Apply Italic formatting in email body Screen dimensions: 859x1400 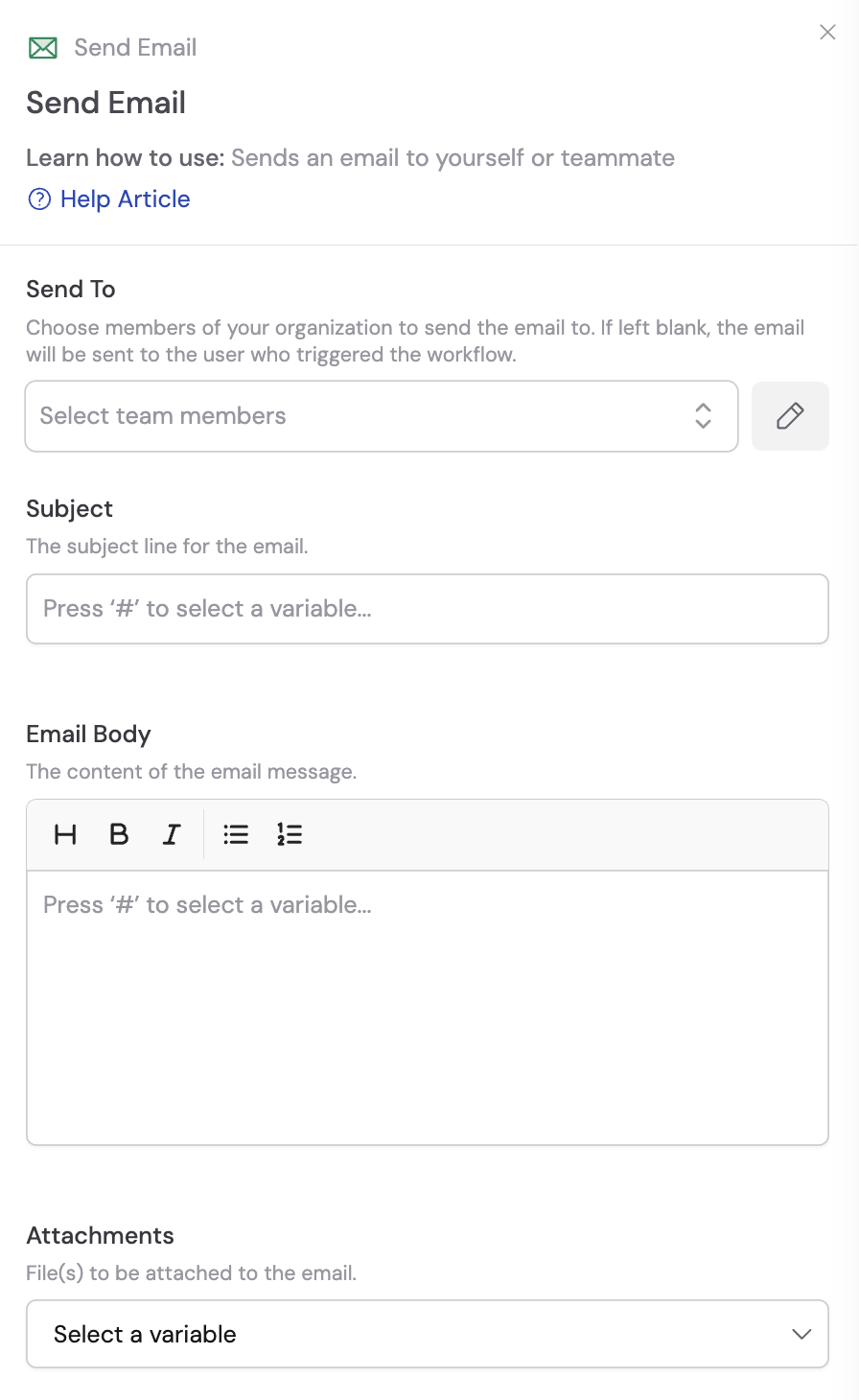point(171,834)
